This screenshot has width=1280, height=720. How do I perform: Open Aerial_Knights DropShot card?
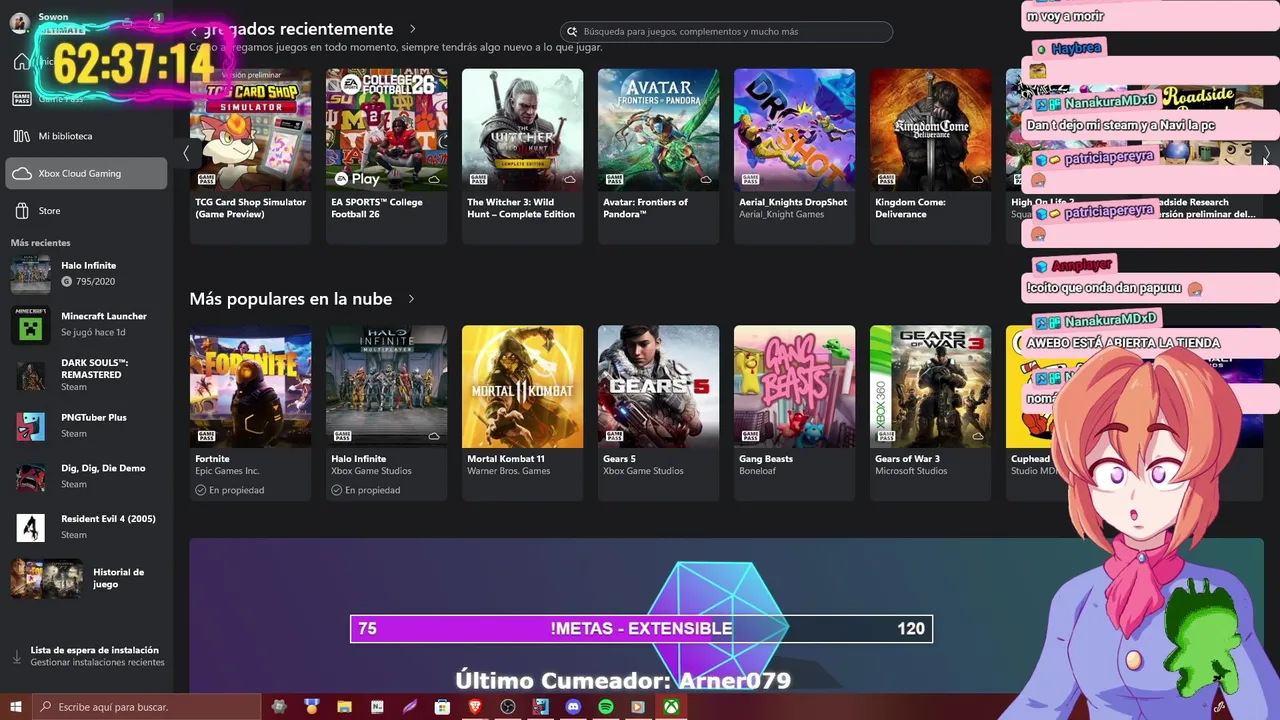pos(794,156)
